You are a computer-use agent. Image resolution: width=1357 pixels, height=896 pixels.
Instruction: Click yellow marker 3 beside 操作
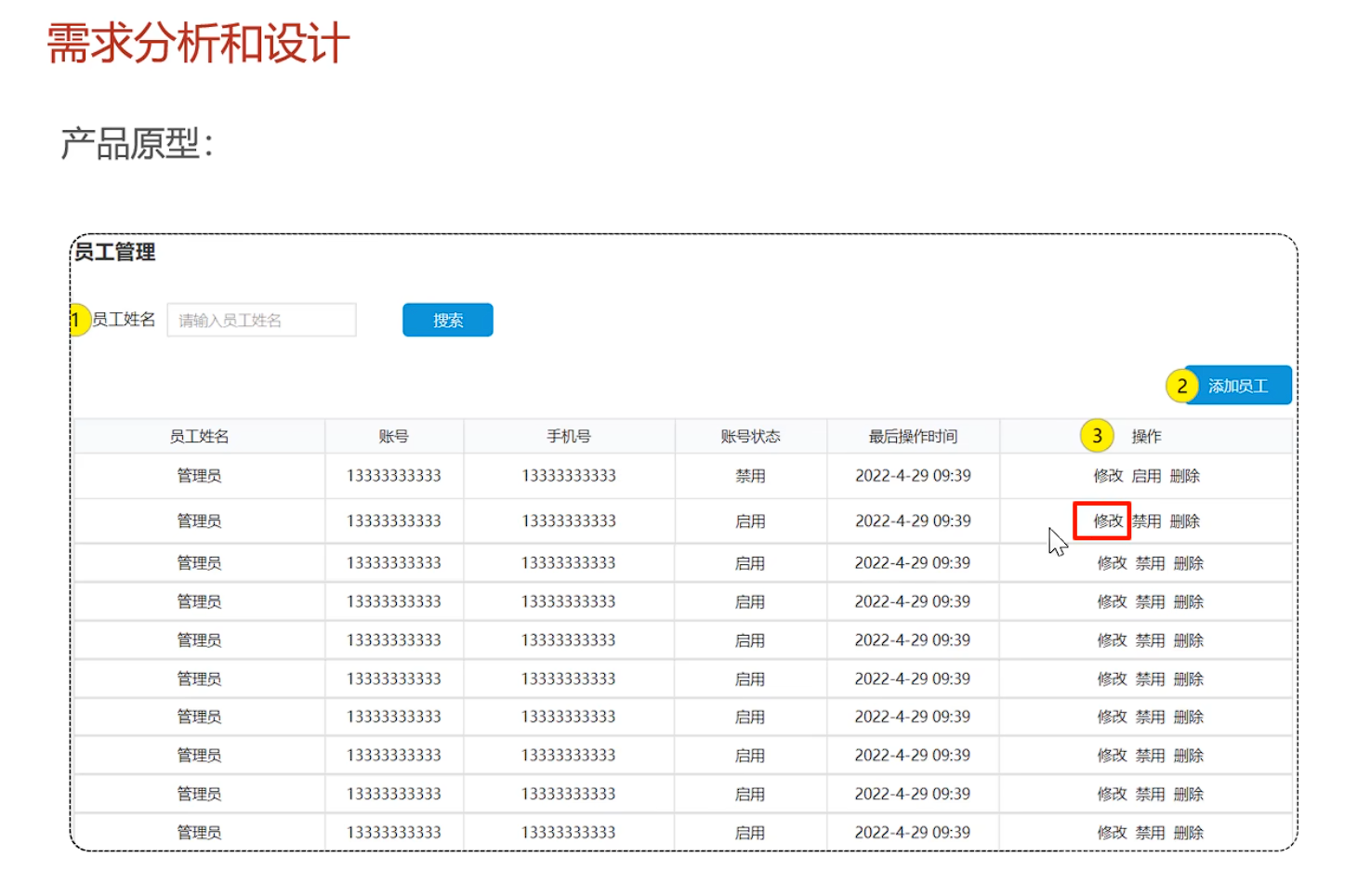click(1097, 436)
